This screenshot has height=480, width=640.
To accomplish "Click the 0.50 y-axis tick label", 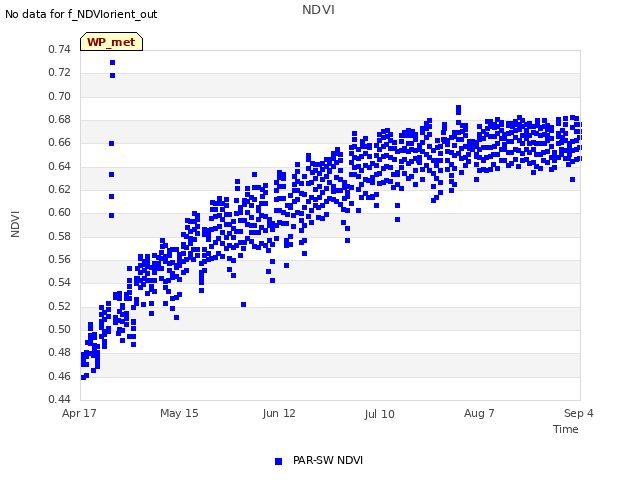I will click(x=60, y=329).
